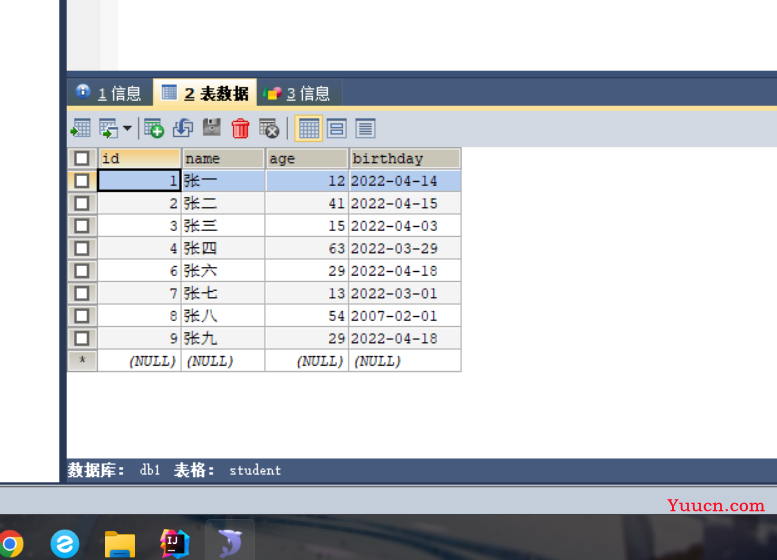Image resolution: width=777 pixels, height=560 pixels.
Task: Click the birthday cell 2022-04-03
Action: click(x=405, y=226)
